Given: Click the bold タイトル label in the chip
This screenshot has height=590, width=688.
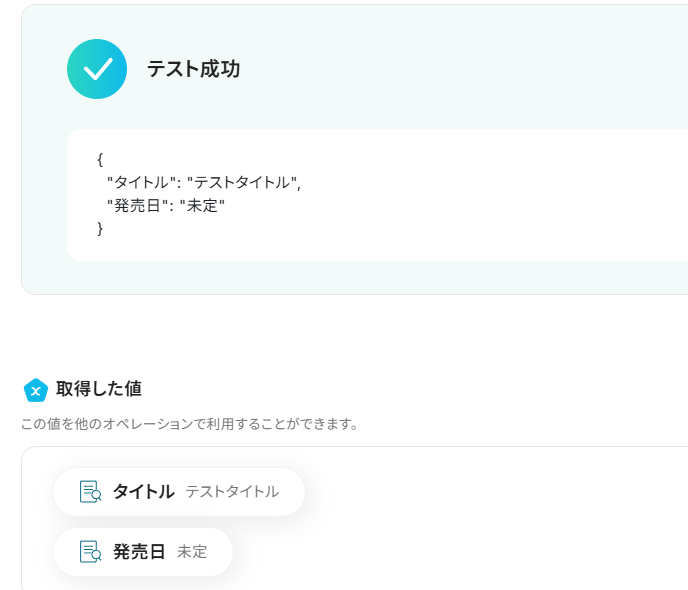Looking at the screenshot, I should [143, 492].
